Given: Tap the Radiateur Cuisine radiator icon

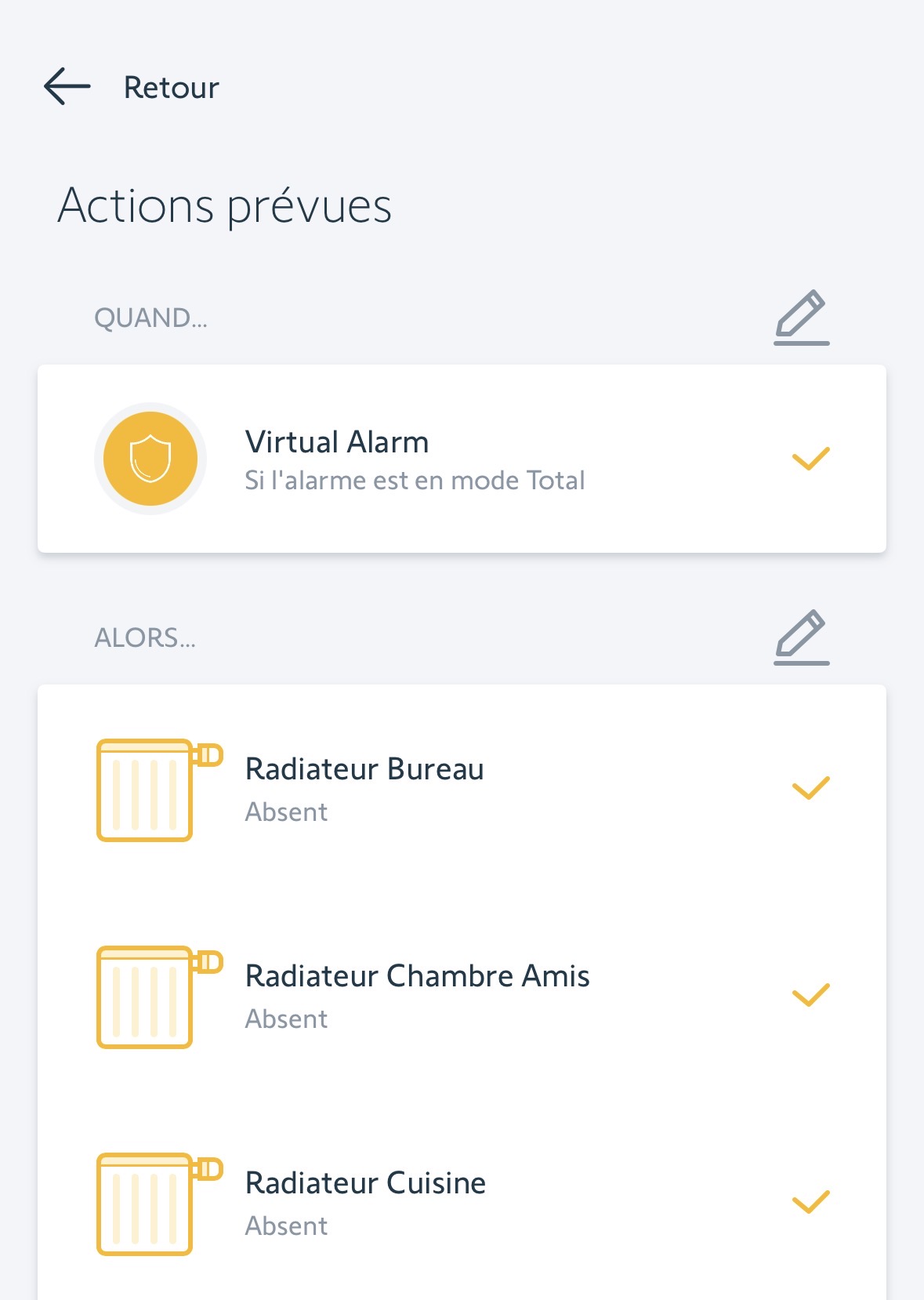Looking at the screenshot, I should (157, 1204).
